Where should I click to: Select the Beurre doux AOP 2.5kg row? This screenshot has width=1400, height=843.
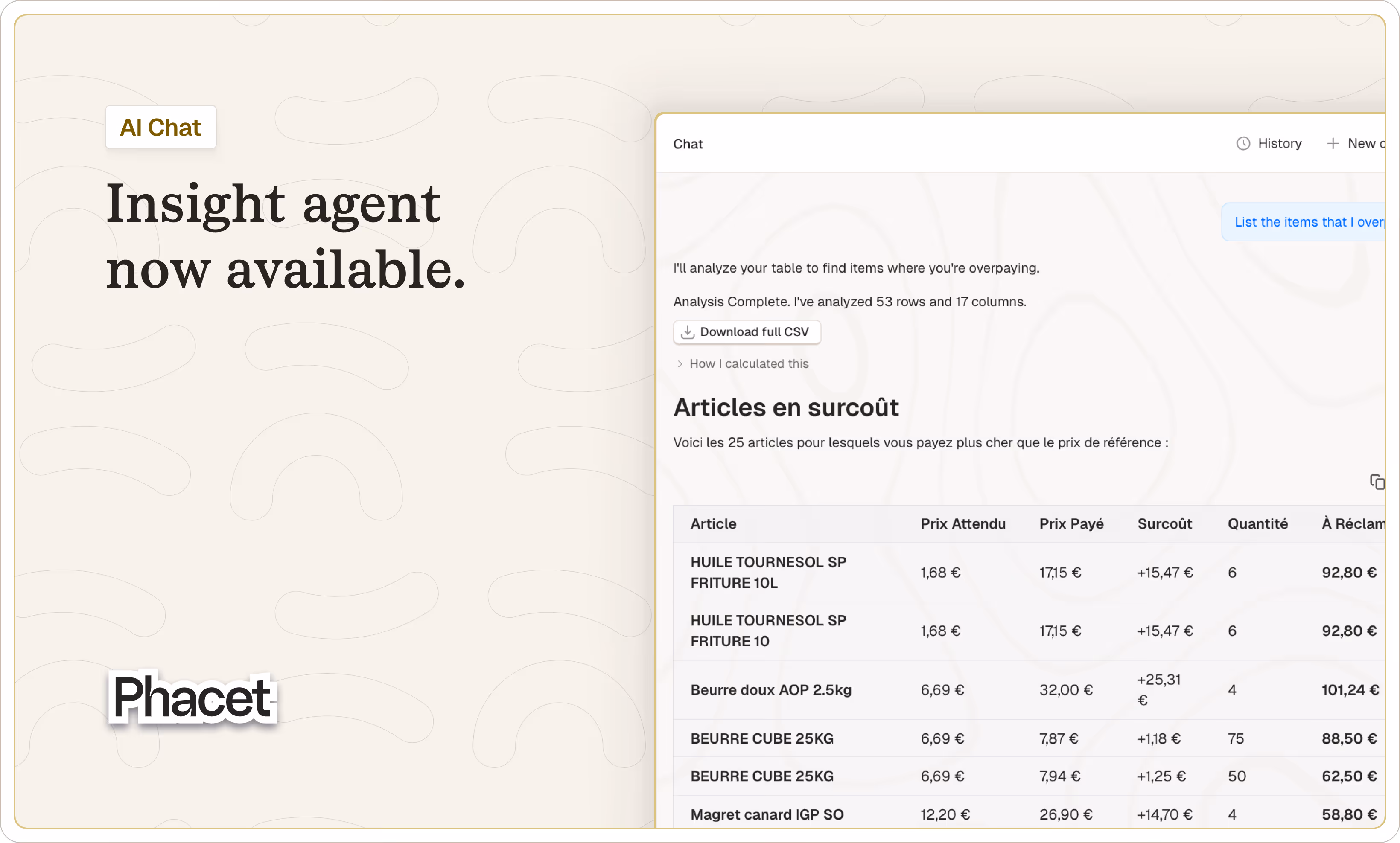coord(966,689)
